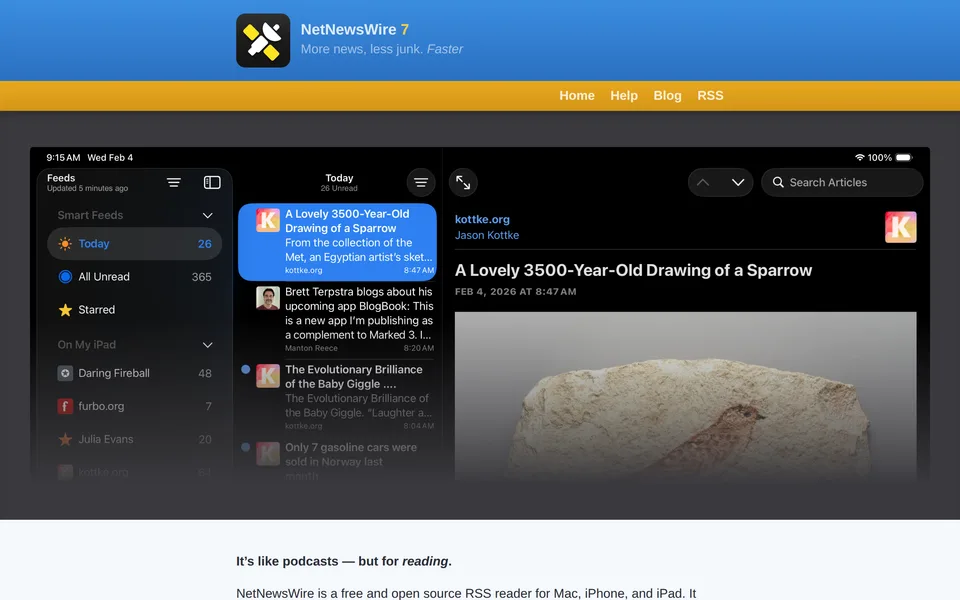Click the unread dot on Baby Giggle article
This screenshot has width=960, height=600.
click(246, 369)
